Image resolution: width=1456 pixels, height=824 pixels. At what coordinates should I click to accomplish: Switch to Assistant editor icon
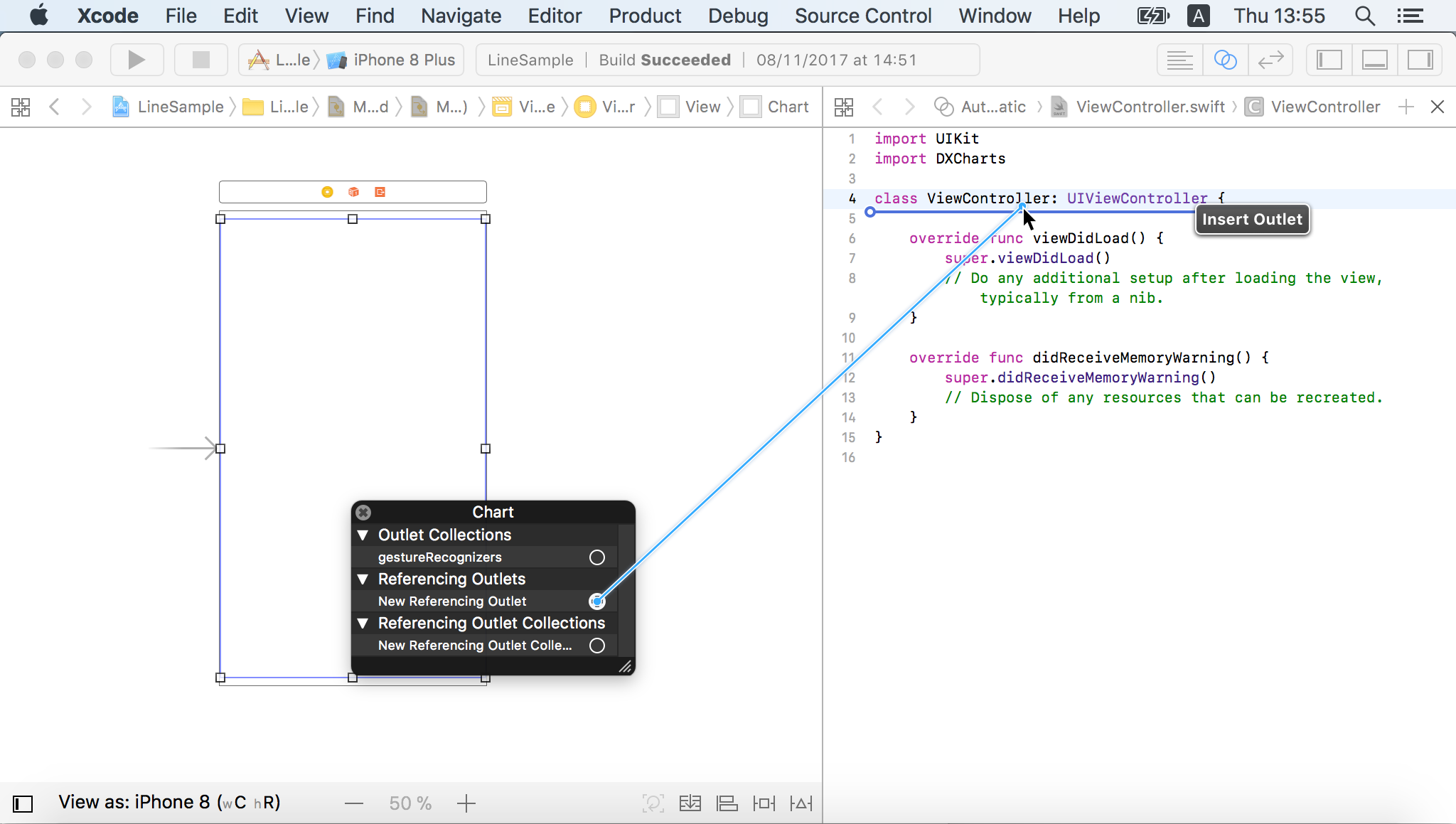click(1225, 60)
